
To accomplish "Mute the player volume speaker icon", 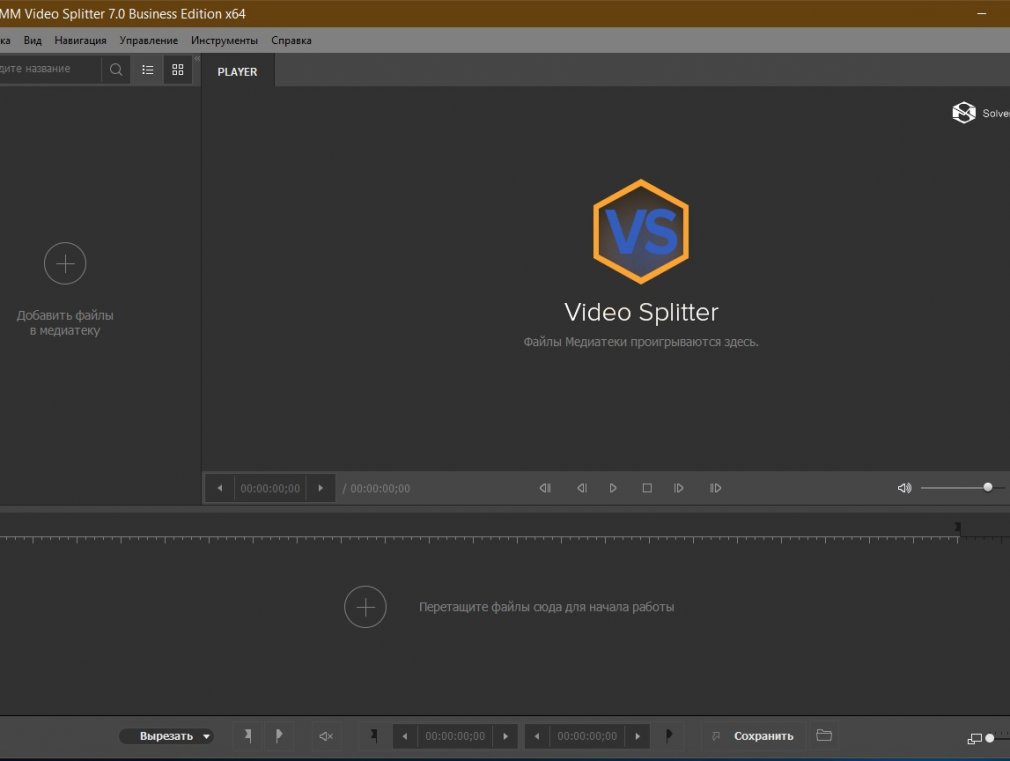I will click(x=904, y=488).
